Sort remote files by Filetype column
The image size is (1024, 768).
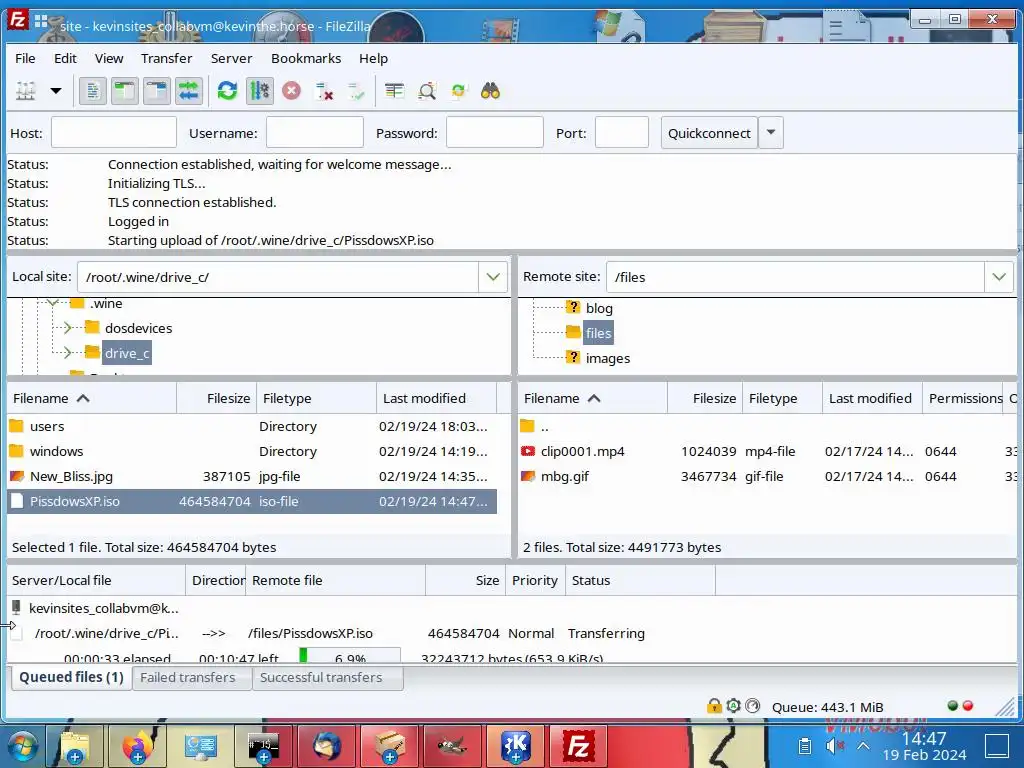[782, 398]
